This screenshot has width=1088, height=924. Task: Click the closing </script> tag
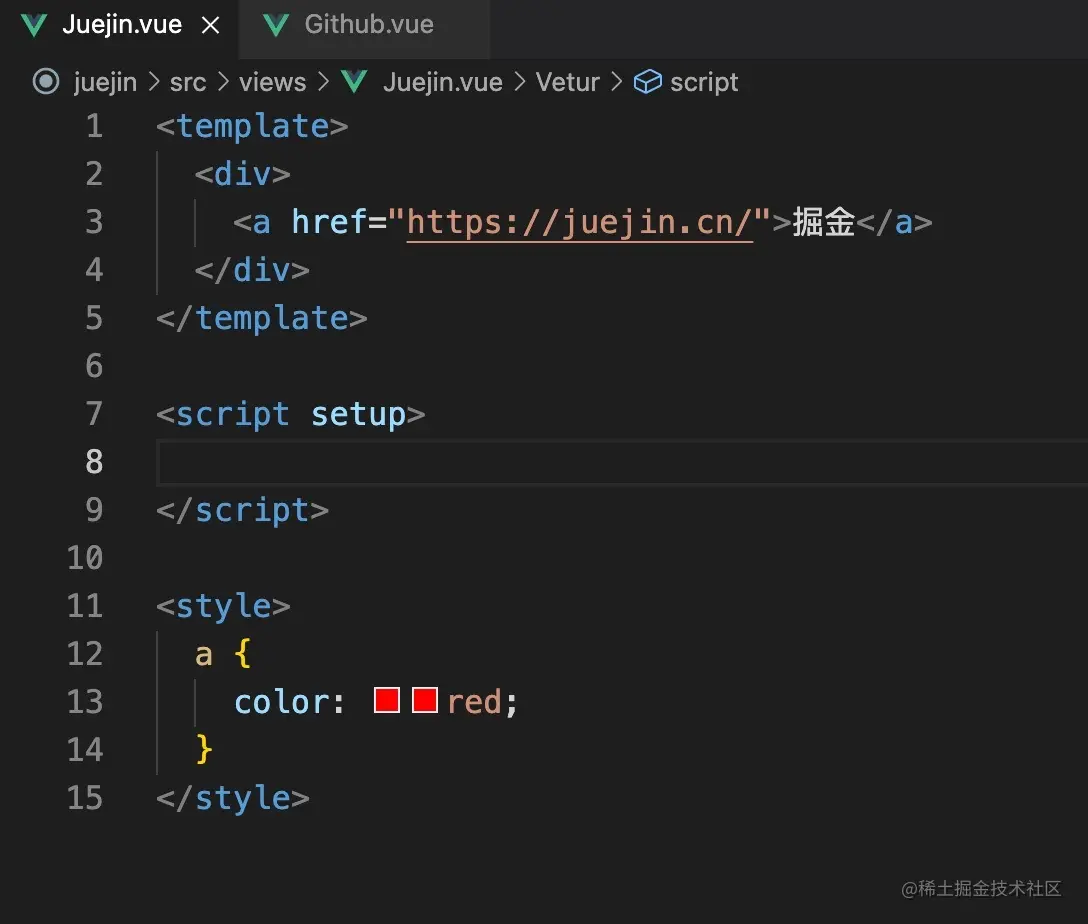pos(242,511)
